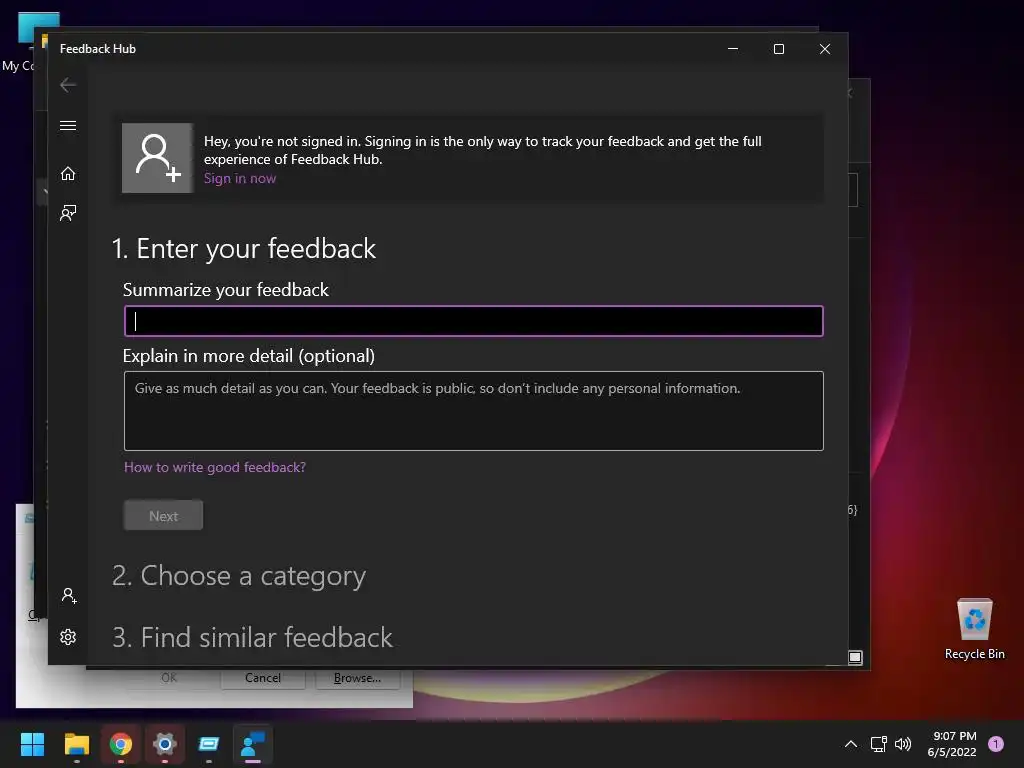Open the volume control icon

pos(903,744)
